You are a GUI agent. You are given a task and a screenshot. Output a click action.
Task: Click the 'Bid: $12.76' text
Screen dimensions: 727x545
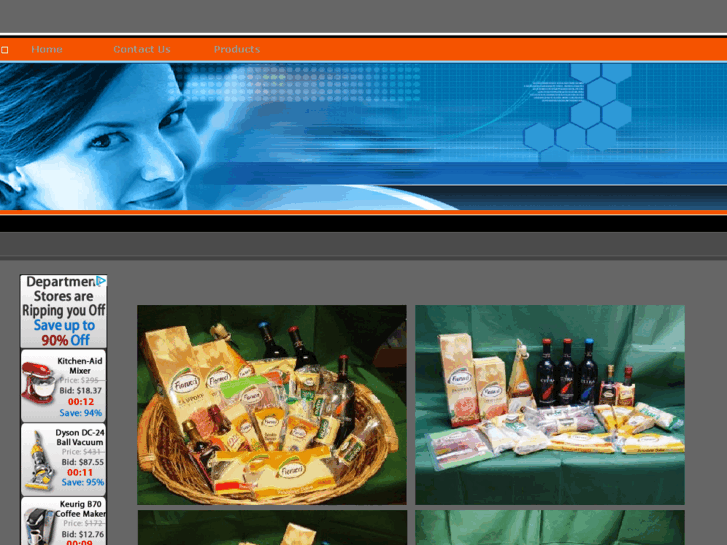[x=83, y=534]
